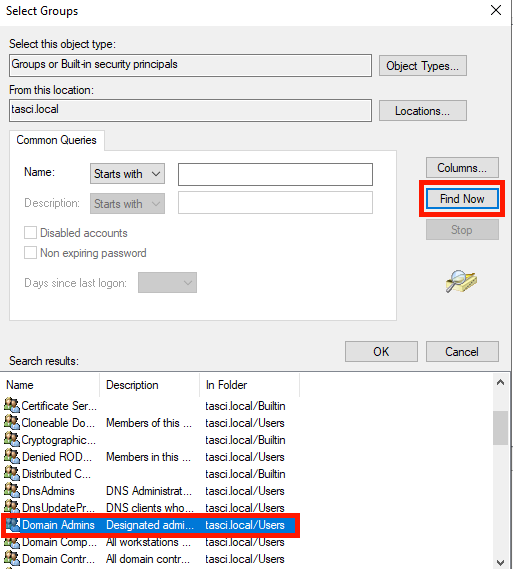Click 'Members in this ...' description cell
The image size is (513, 569).
coord(148,457)
